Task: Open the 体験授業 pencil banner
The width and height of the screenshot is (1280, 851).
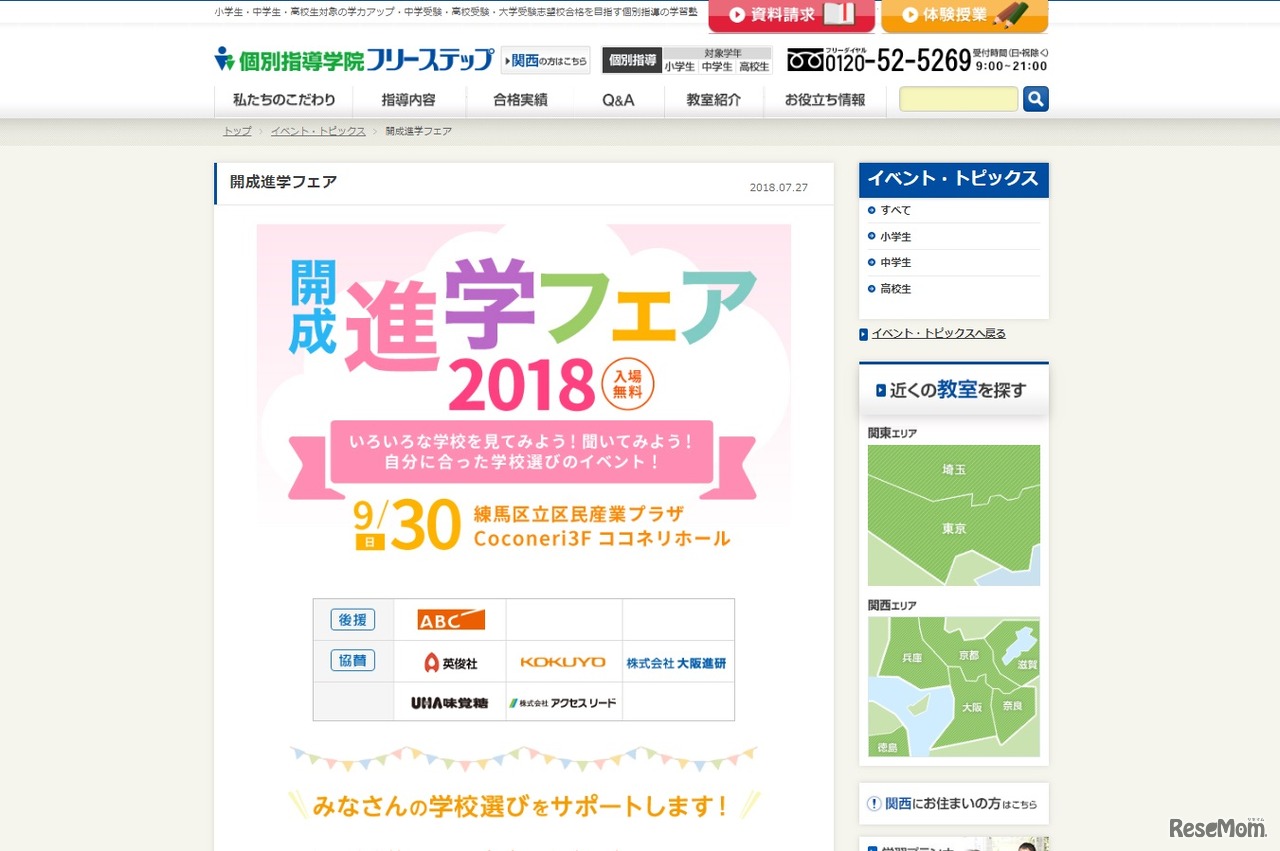Action: (x=965, y=15)
